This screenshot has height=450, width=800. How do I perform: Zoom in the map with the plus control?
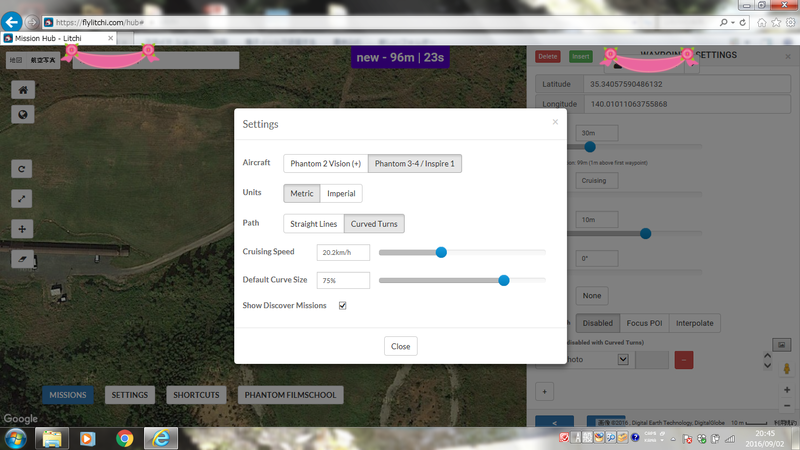787,390
